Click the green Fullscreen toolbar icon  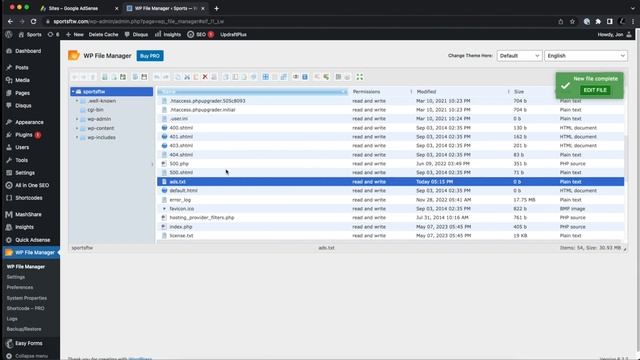click(x=360, y=77)
